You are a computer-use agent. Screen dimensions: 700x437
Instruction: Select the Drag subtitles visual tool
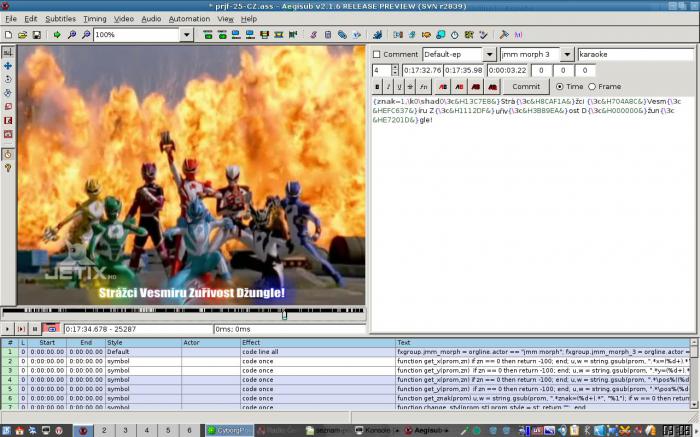(x=8, y=66)
